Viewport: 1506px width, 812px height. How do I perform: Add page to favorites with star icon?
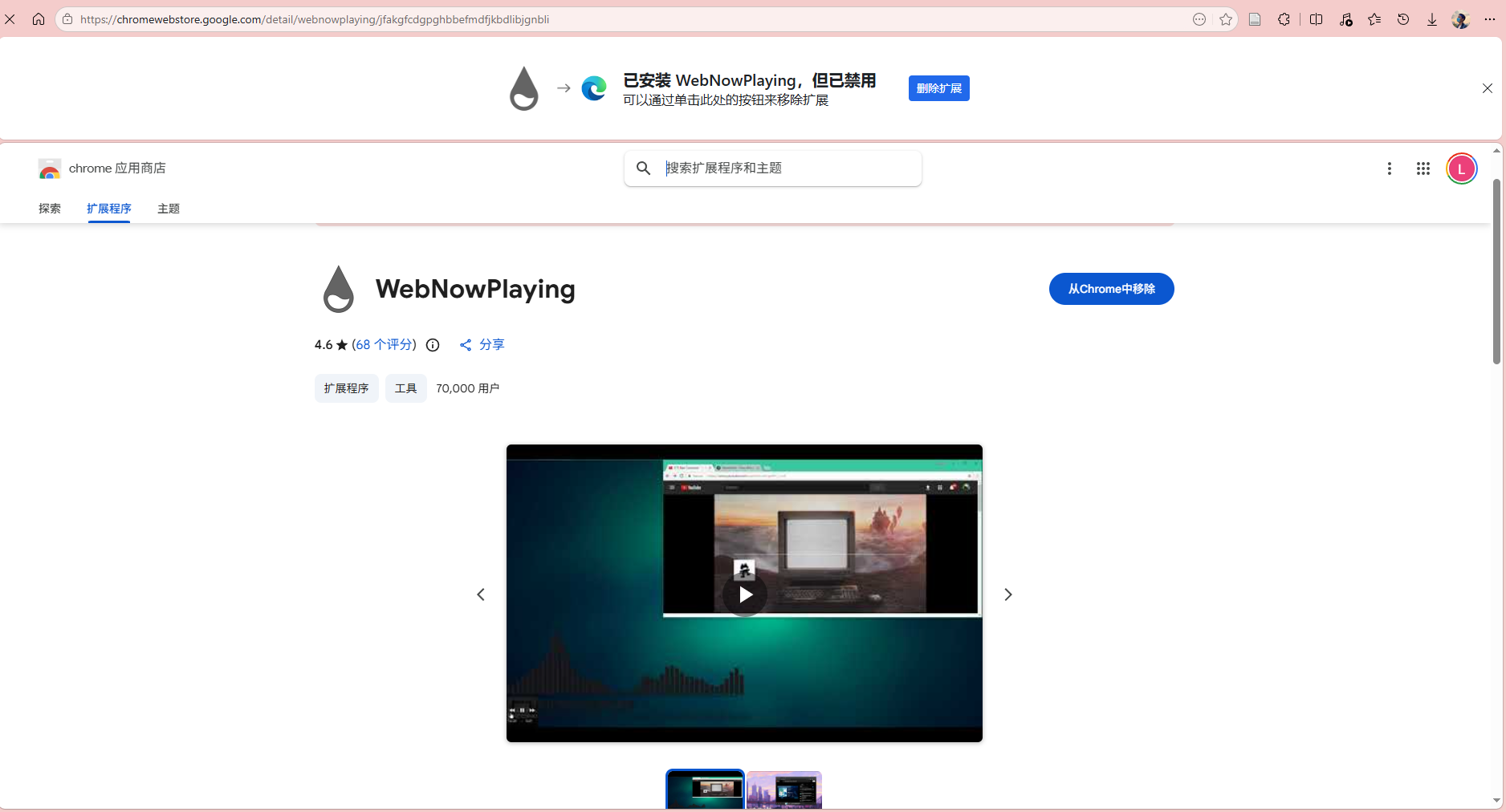1226,19
